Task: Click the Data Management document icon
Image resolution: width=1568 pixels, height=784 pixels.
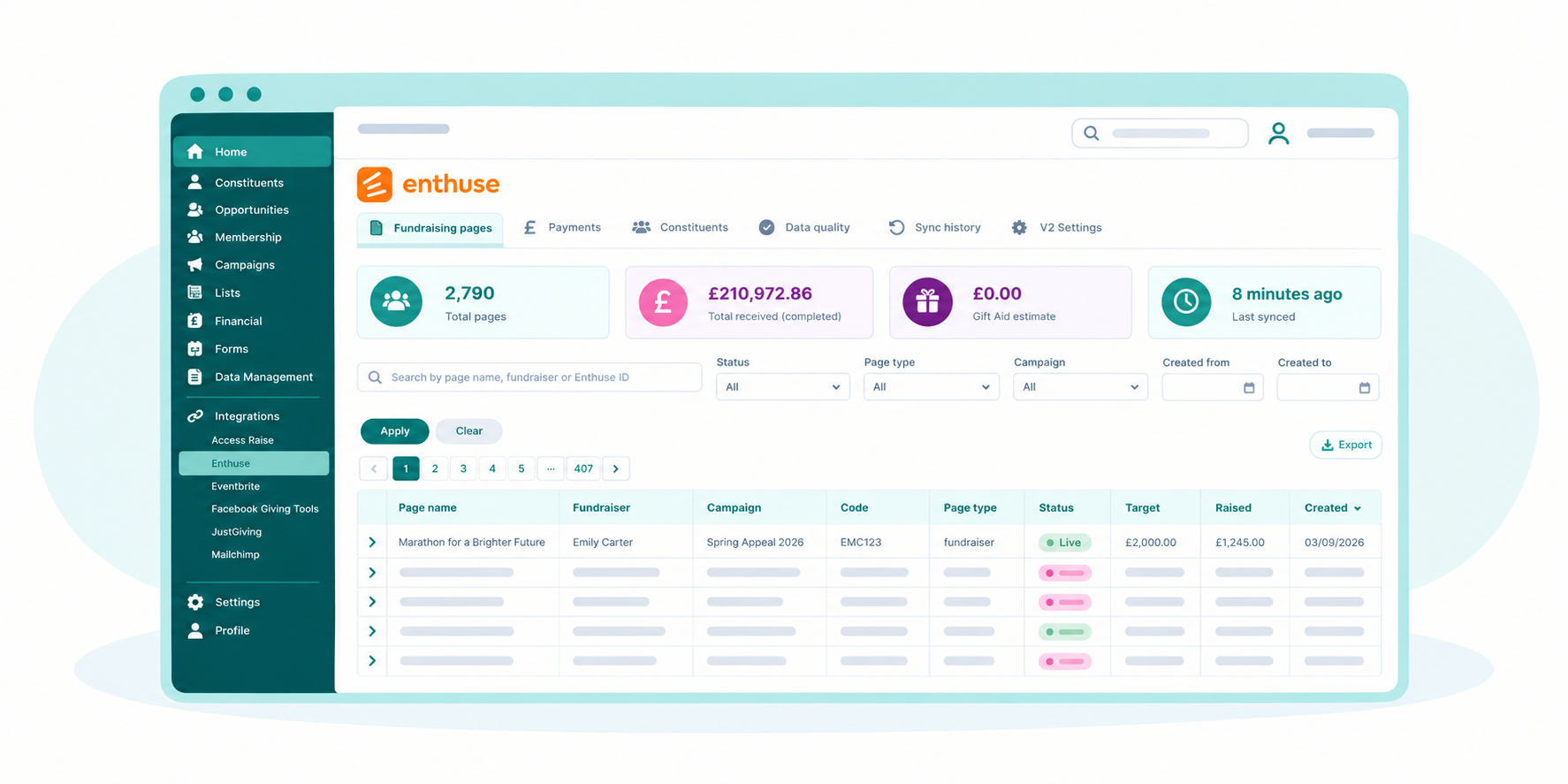Action: point(195,377)
